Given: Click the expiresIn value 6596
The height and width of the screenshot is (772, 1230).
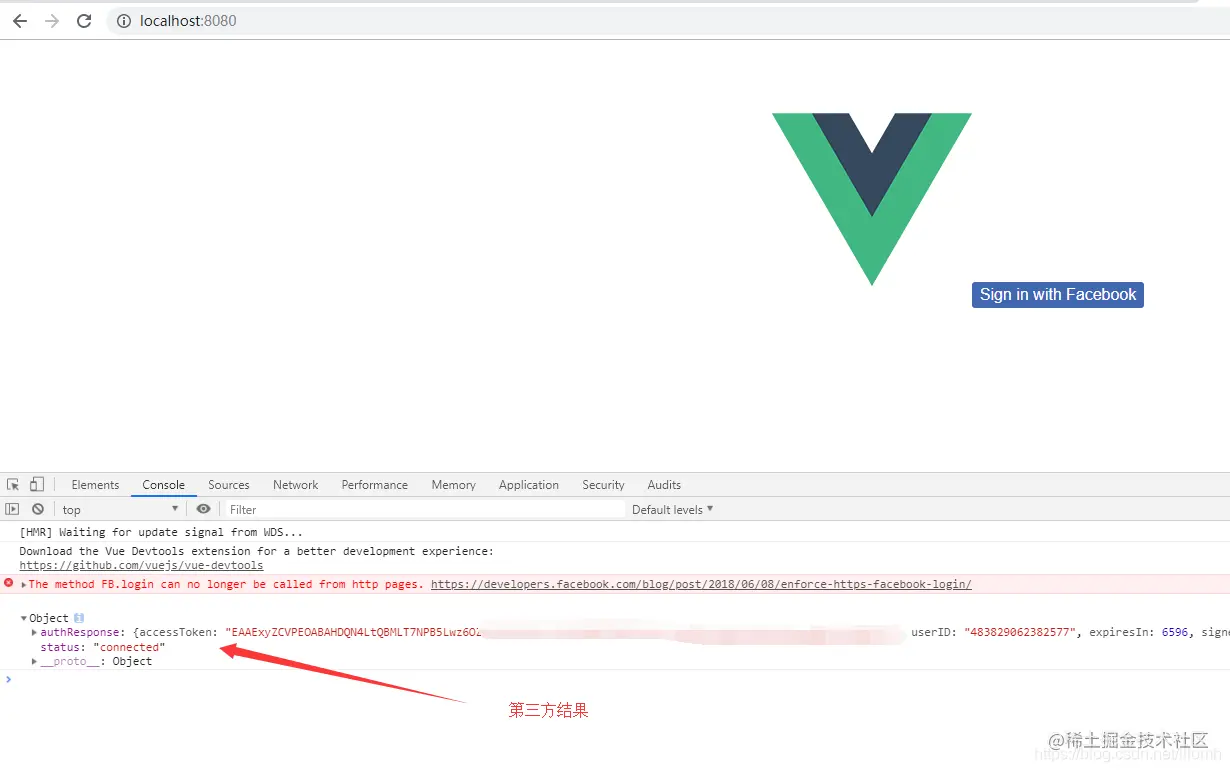Looking at the screenshot, I should click(1175, 632).
